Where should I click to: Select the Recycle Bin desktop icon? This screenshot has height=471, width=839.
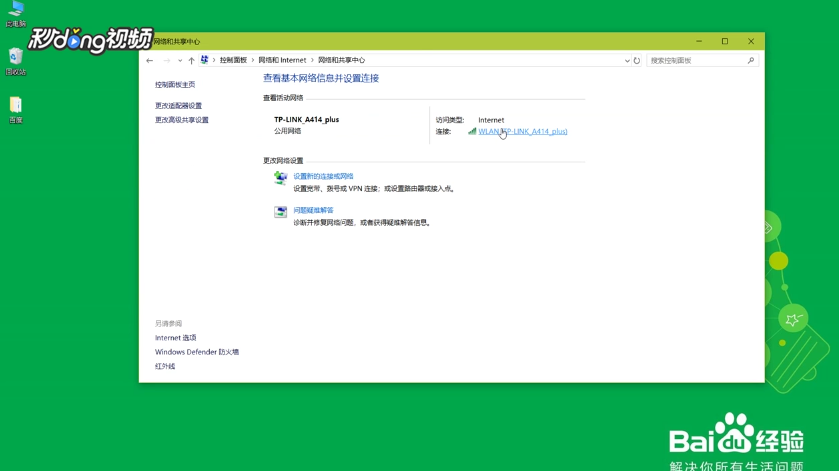click(16, 62)
